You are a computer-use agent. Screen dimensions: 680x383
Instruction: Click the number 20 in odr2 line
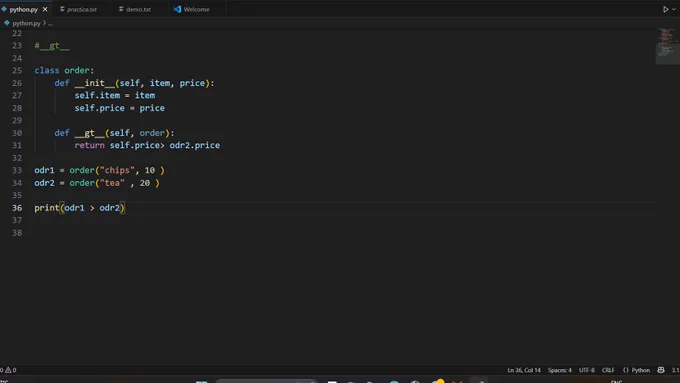[x=145, y=183]
